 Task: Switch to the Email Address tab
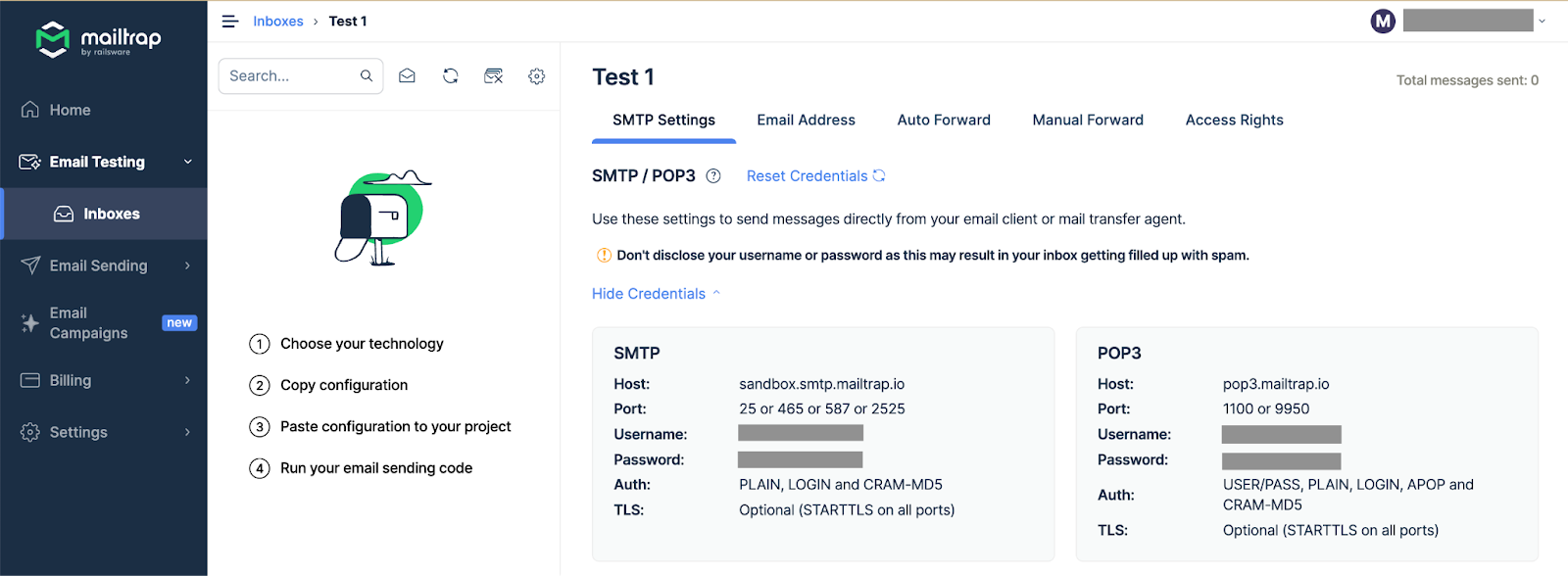806,120
